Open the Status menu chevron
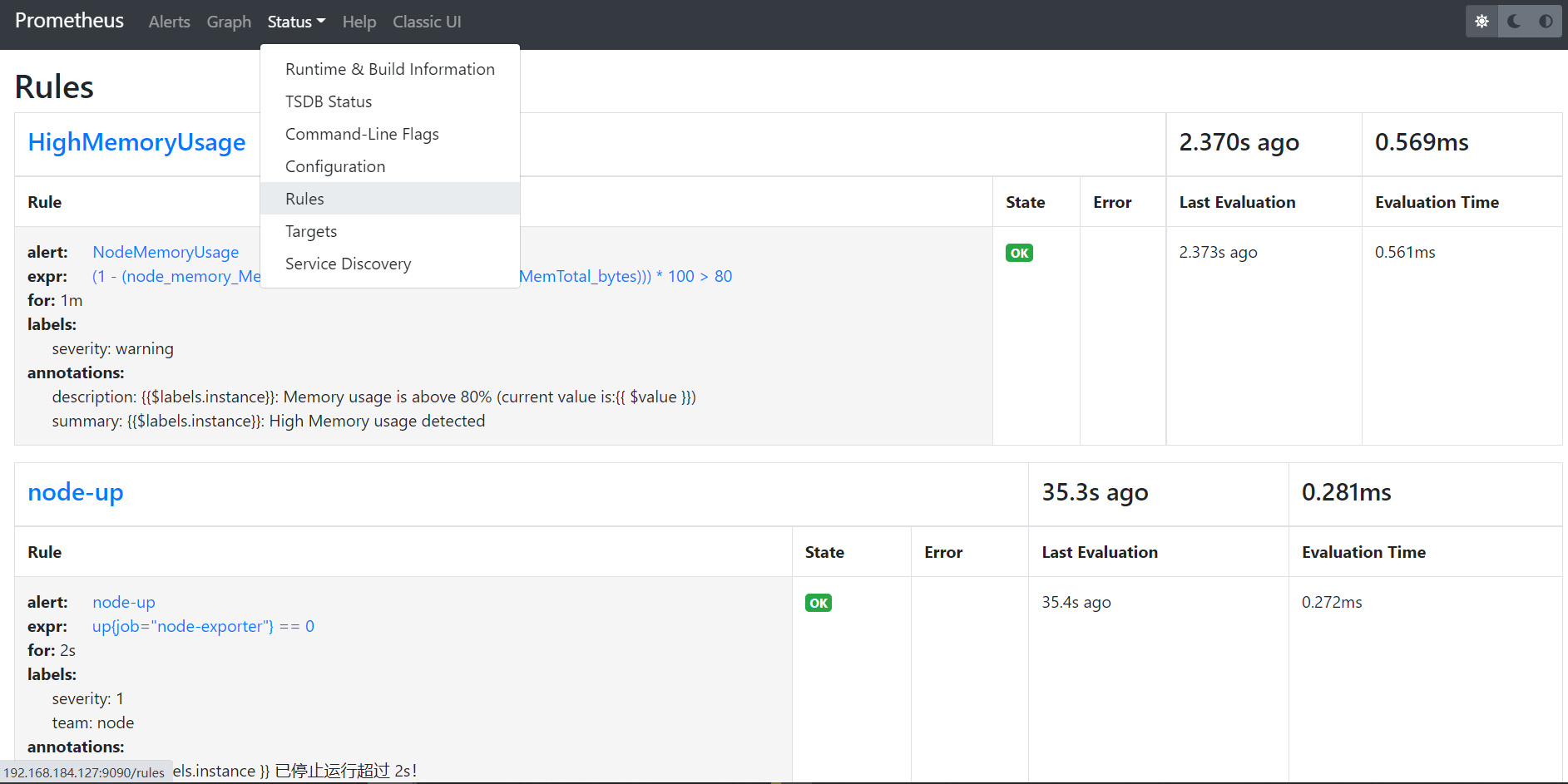Viewport: 1568px width, 784px height. tap(322, 22)
